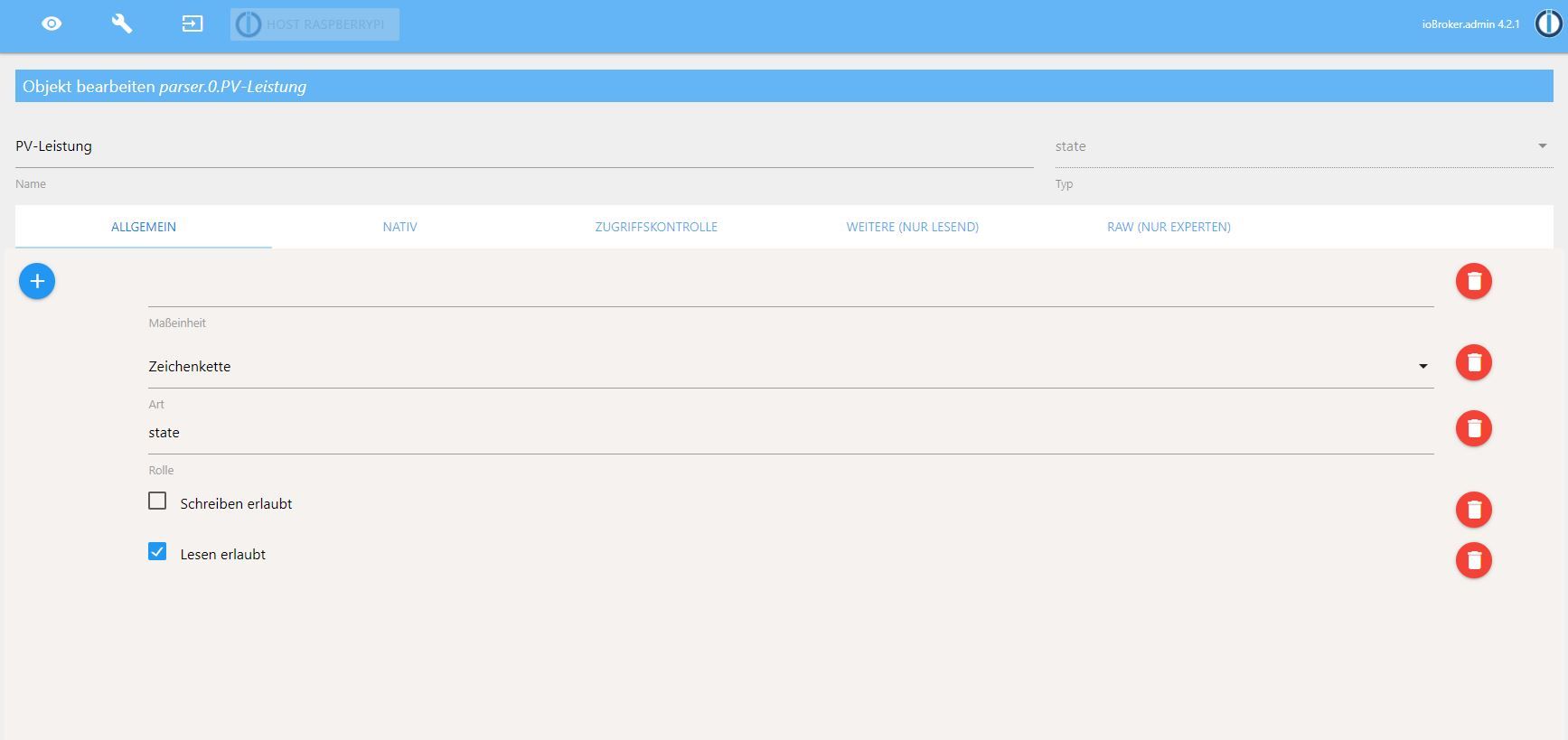The width and height of the screenshot is (1568, 740).
Task: Click the Objekt bearbeiten parser.0.PV-Leistung title
Action: click(x=164, y=87)
